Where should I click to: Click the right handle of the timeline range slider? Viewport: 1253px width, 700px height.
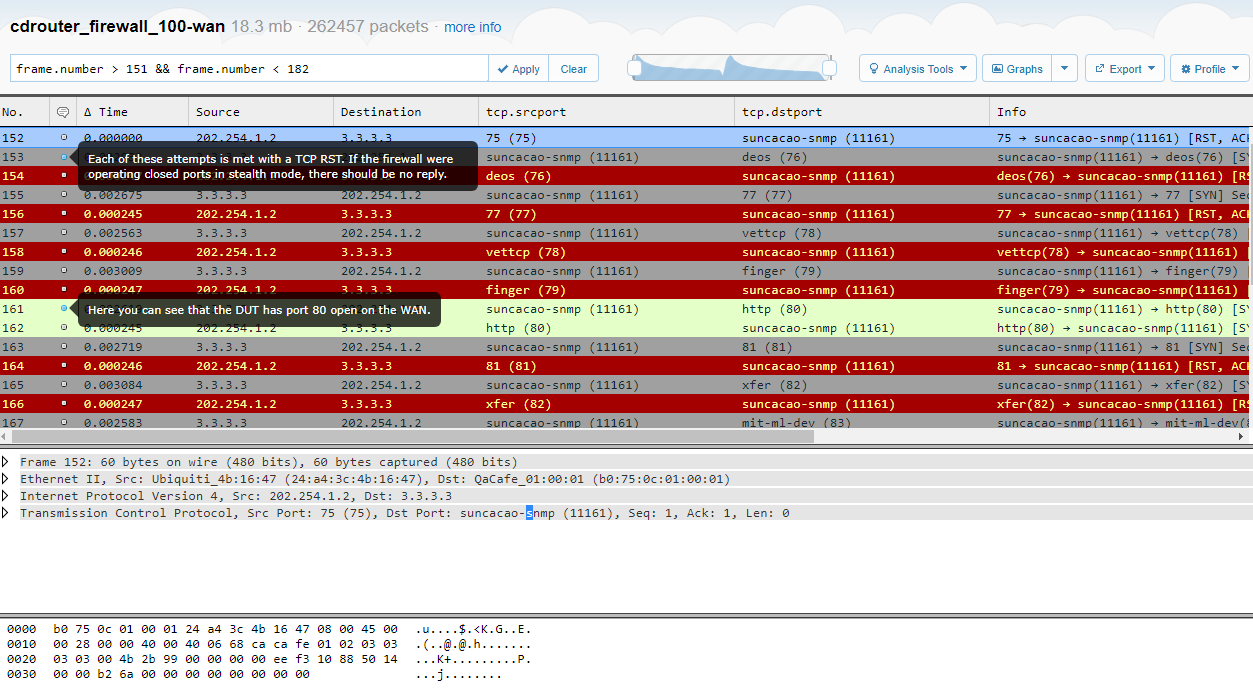(x=829, y=67)
